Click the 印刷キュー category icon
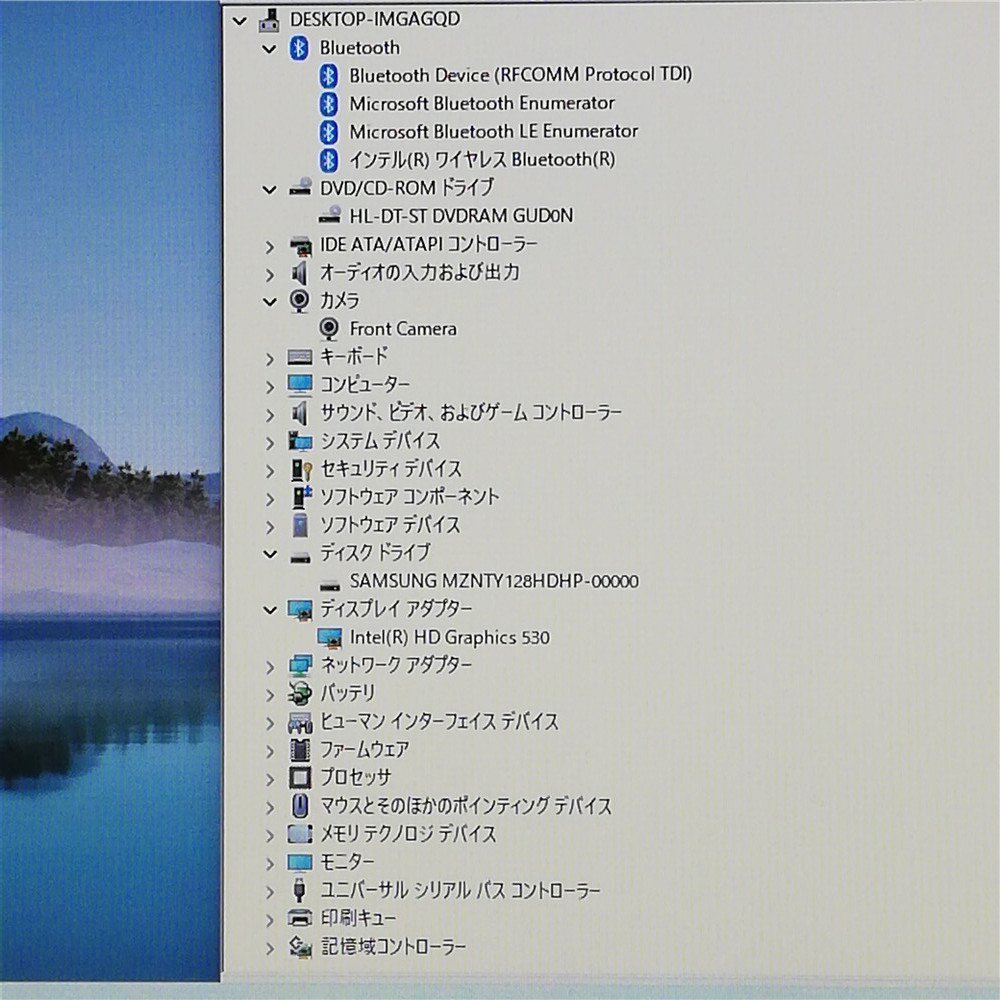This screenshot has height=1000, width=1000. 297,917
